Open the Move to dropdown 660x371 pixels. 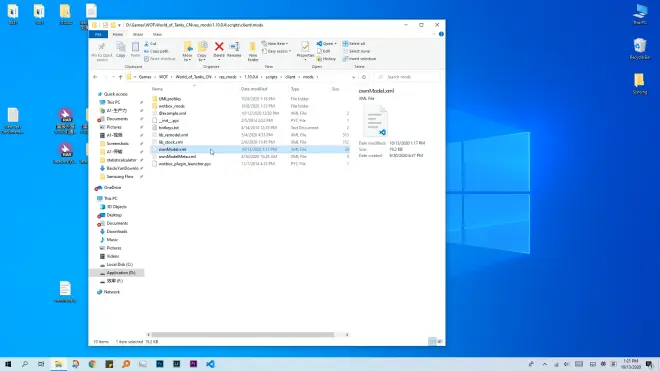187,57
